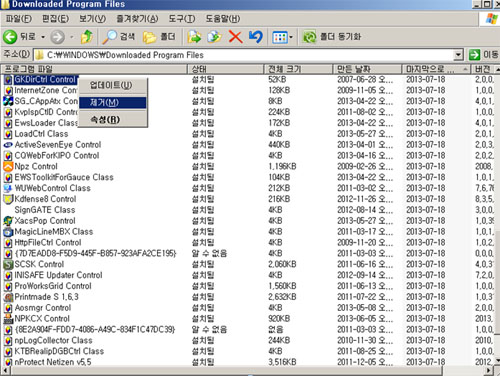The height and width of the screenshot is (376, 500).
Task: Click the Move To folder icon
Action: [194, 37]
